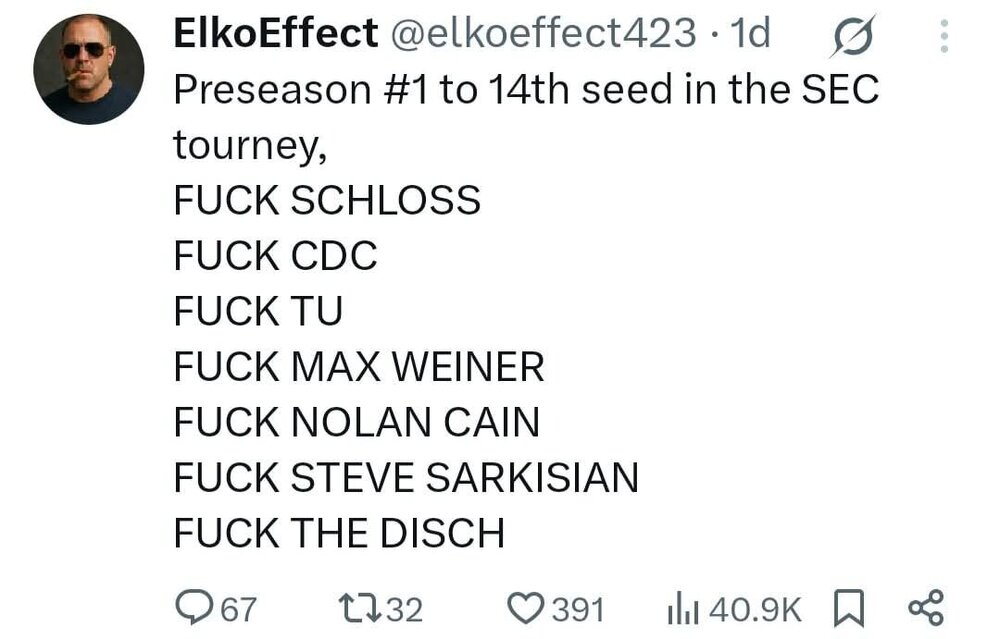Repost the tweet using the arrows icon

(x=358, y=607)
